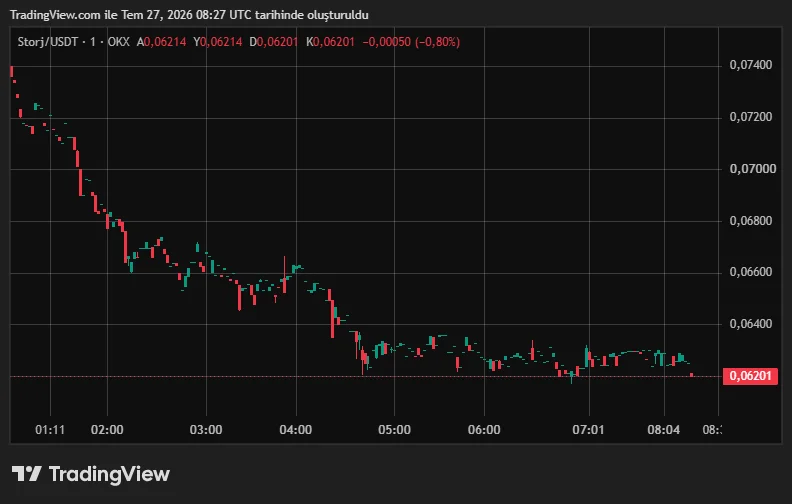The height and width of the screenshot is (504, 792).
Task: Click the 0,06600 price axis label
Action: click(751, 272)
